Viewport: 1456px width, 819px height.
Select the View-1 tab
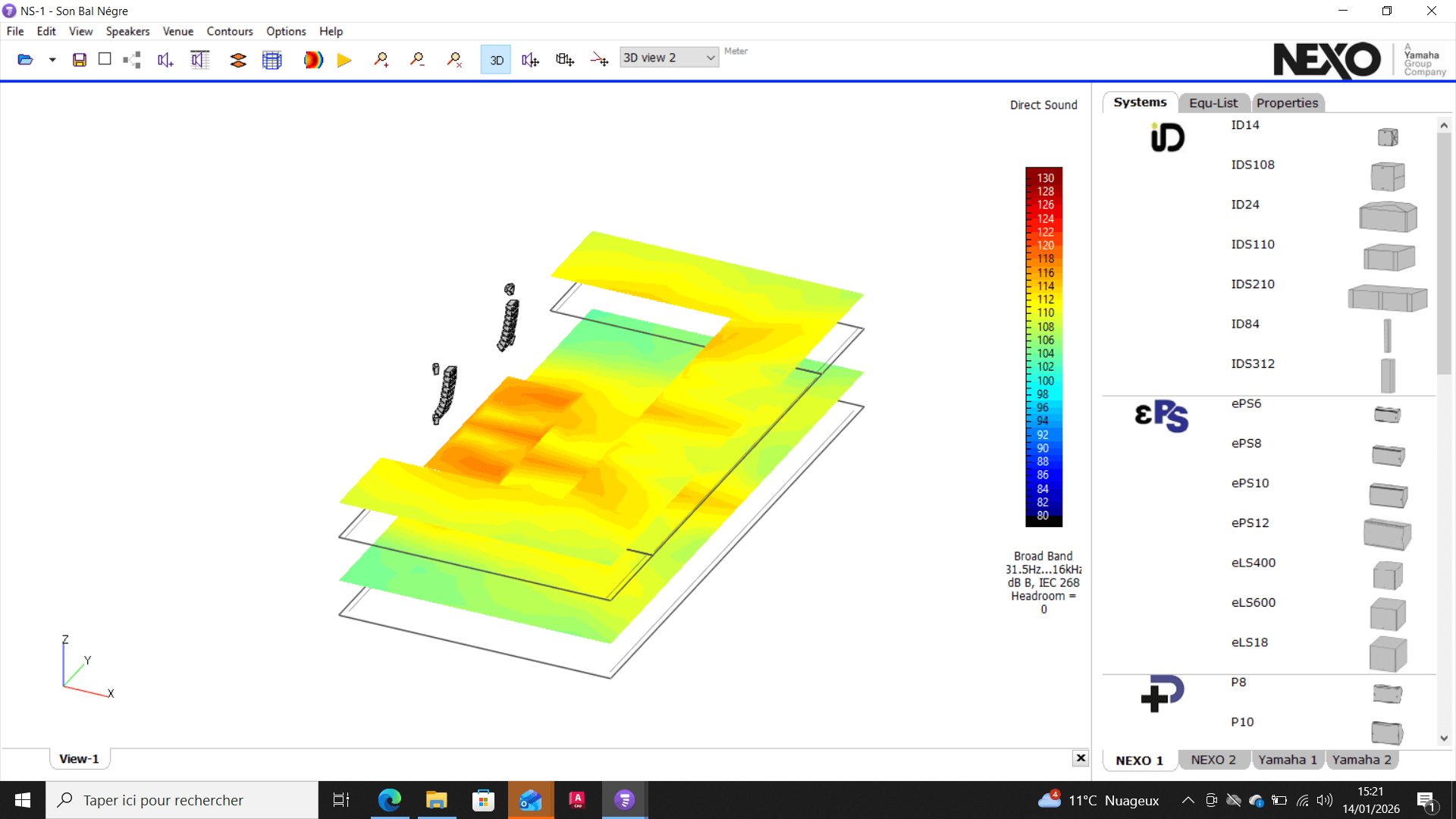pyautogui.click(x=79, y=759)
